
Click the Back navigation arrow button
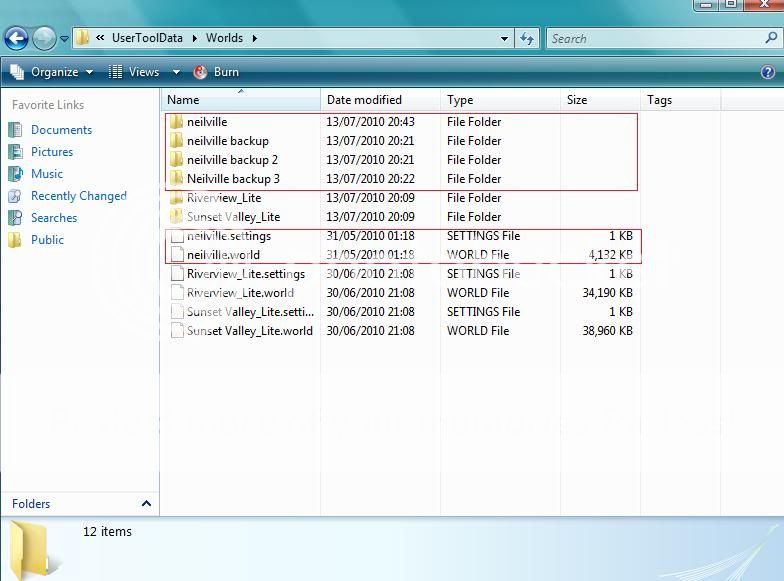coord(16,39)
